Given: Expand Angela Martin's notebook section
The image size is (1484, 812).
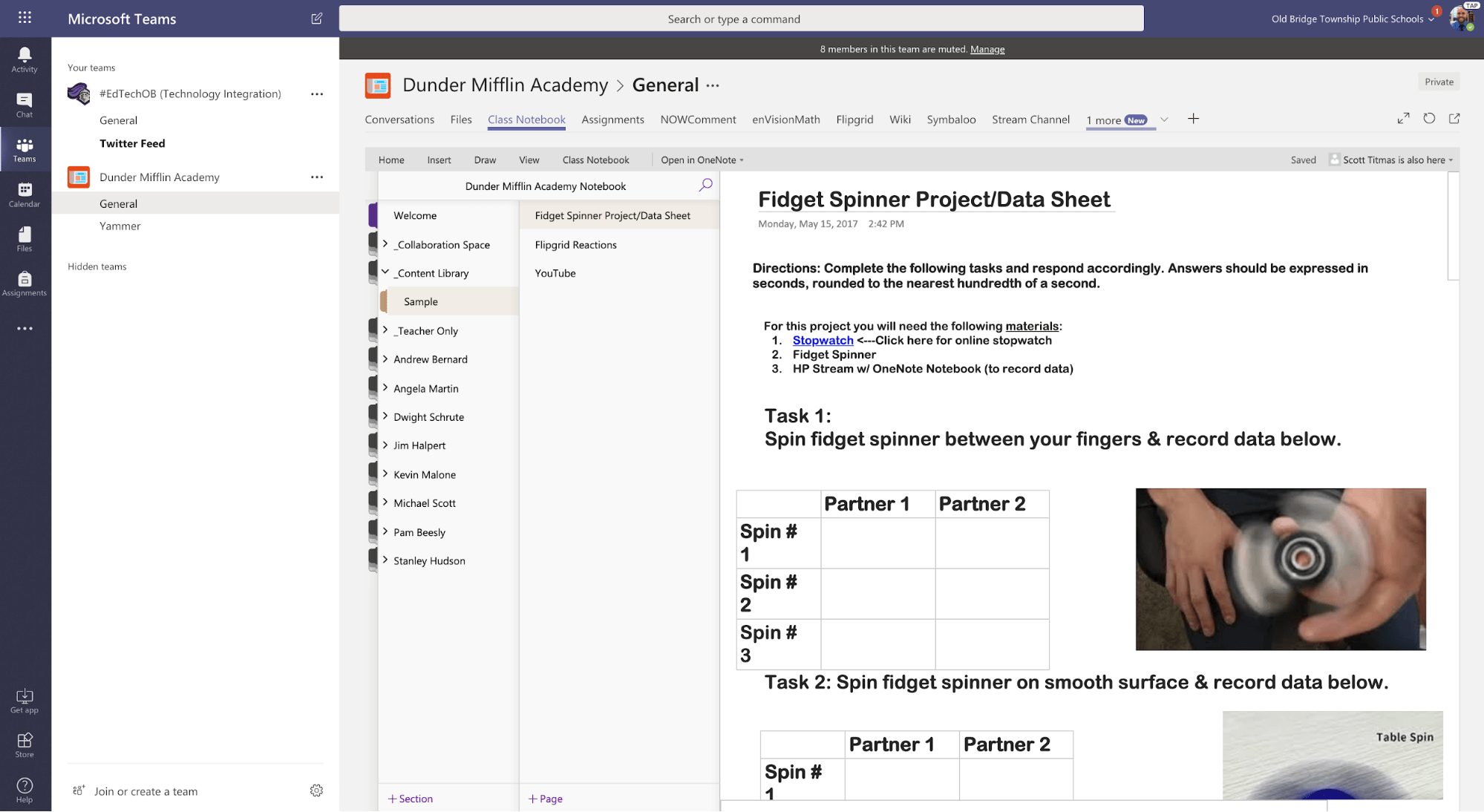Looking at the screenshot, I should pyautogui.click(x=385, y=387).
